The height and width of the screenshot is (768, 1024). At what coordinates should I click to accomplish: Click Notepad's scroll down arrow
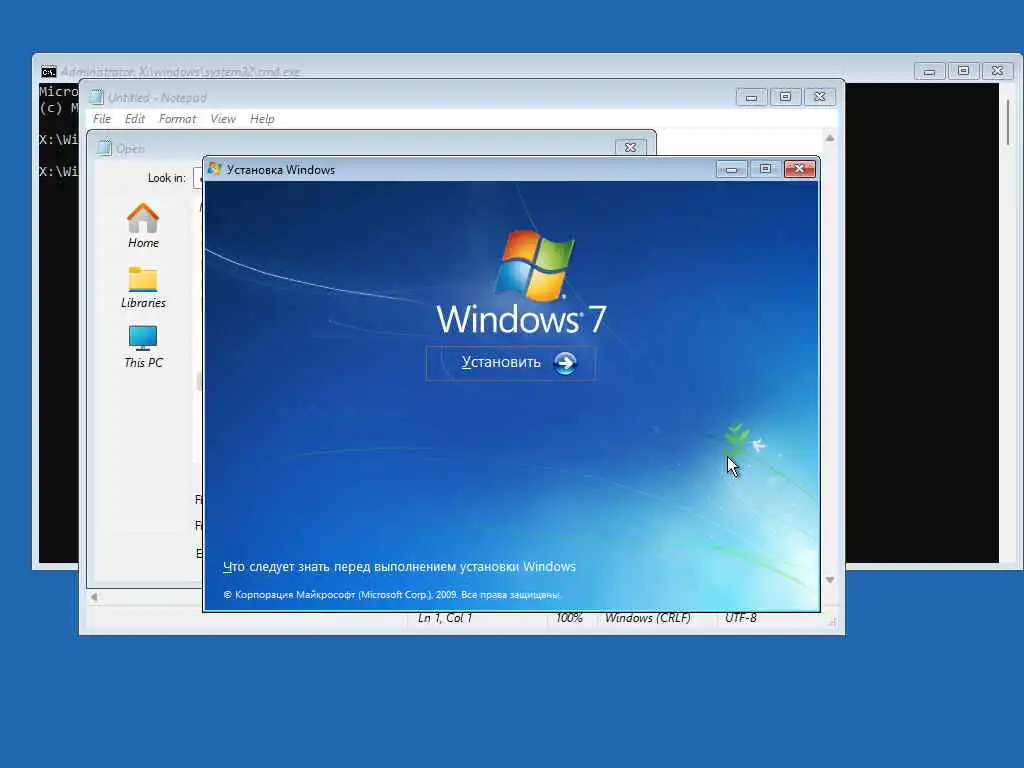point(830,580)
